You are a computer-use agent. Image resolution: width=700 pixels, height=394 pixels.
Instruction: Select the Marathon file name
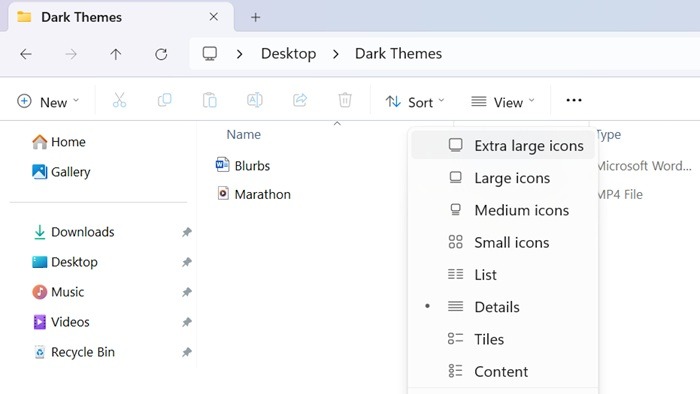point(262,194)
